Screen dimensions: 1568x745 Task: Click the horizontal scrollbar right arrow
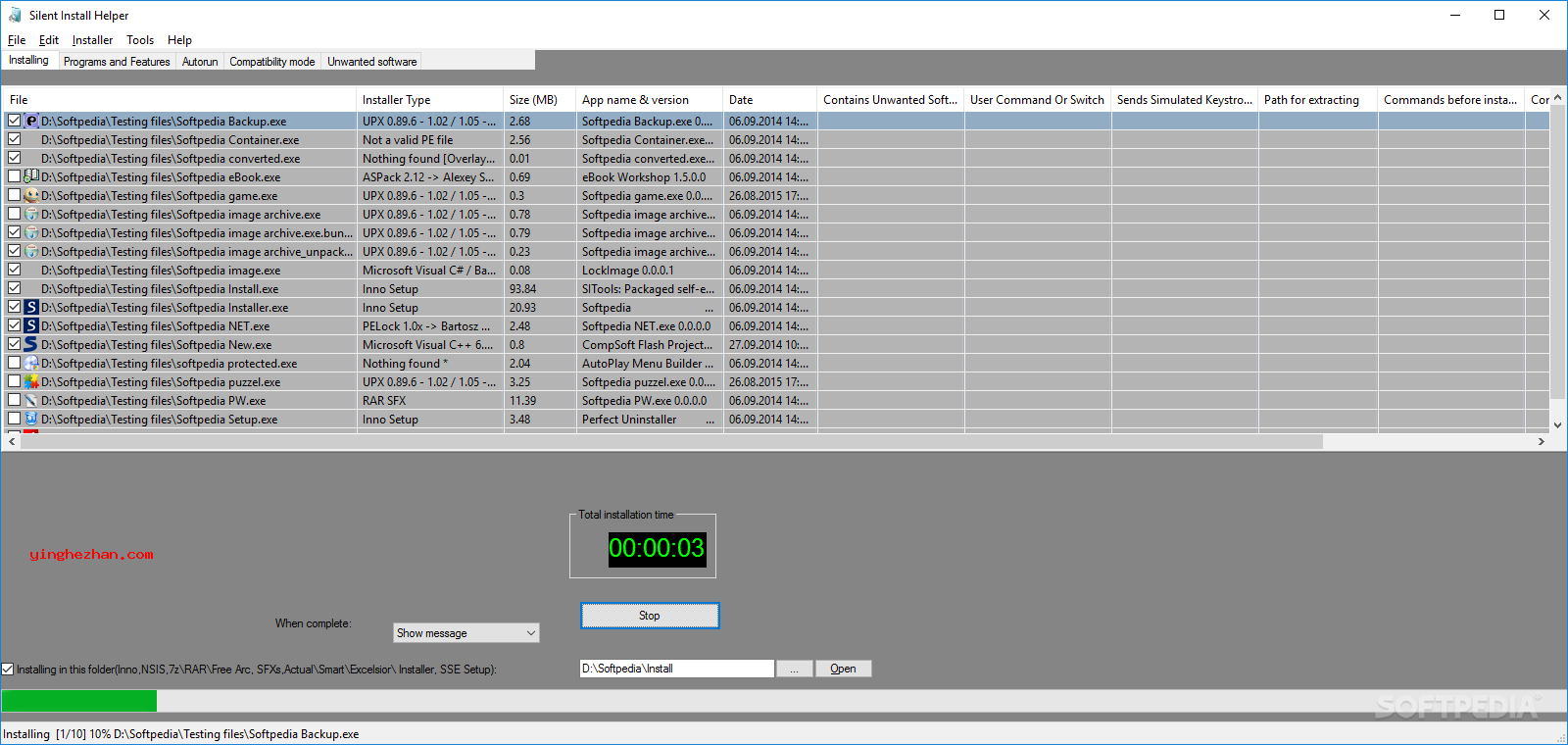1542,442
